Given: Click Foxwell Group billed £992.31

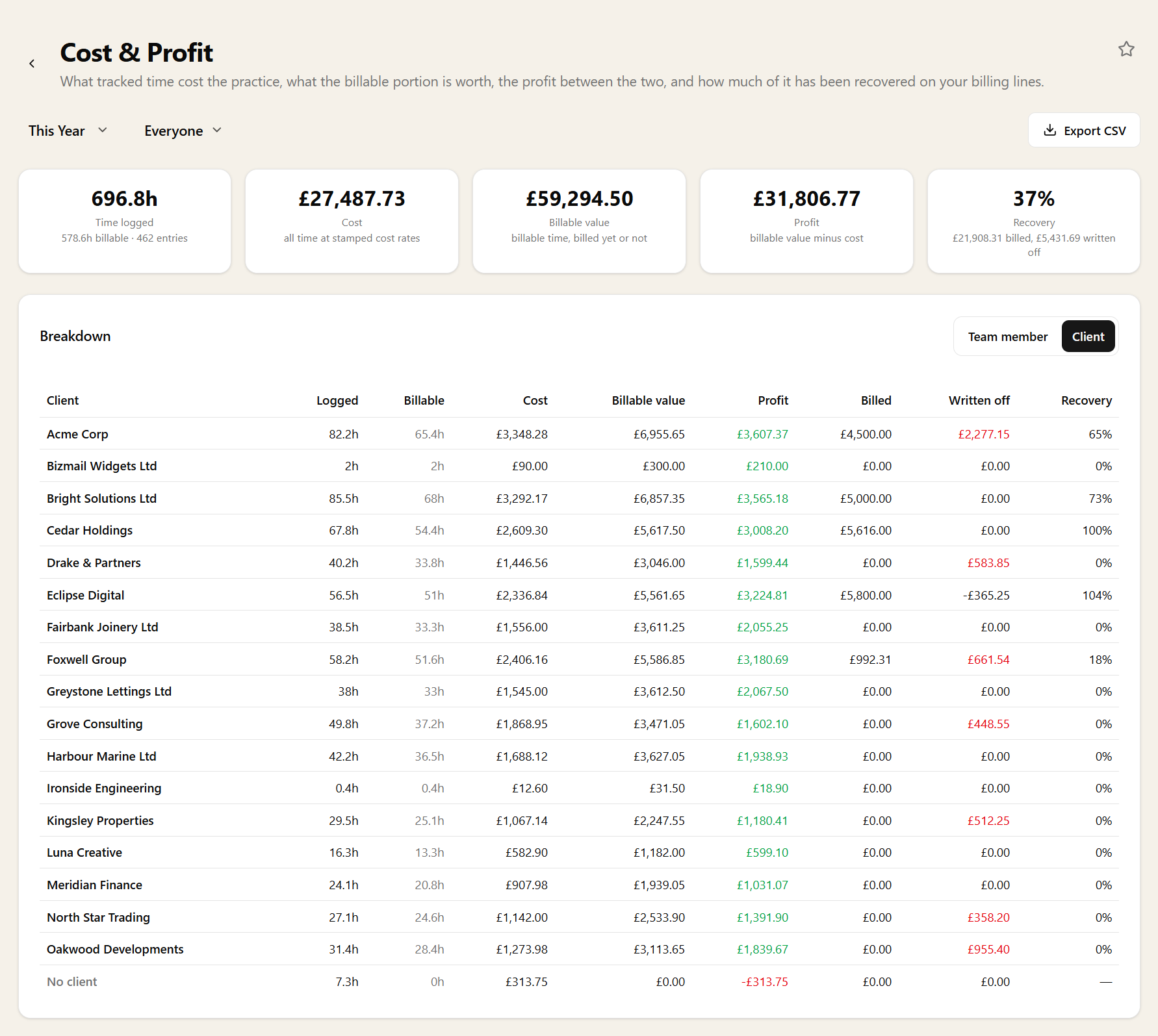Looking at the screenshot, I should (x=870, y=659).
